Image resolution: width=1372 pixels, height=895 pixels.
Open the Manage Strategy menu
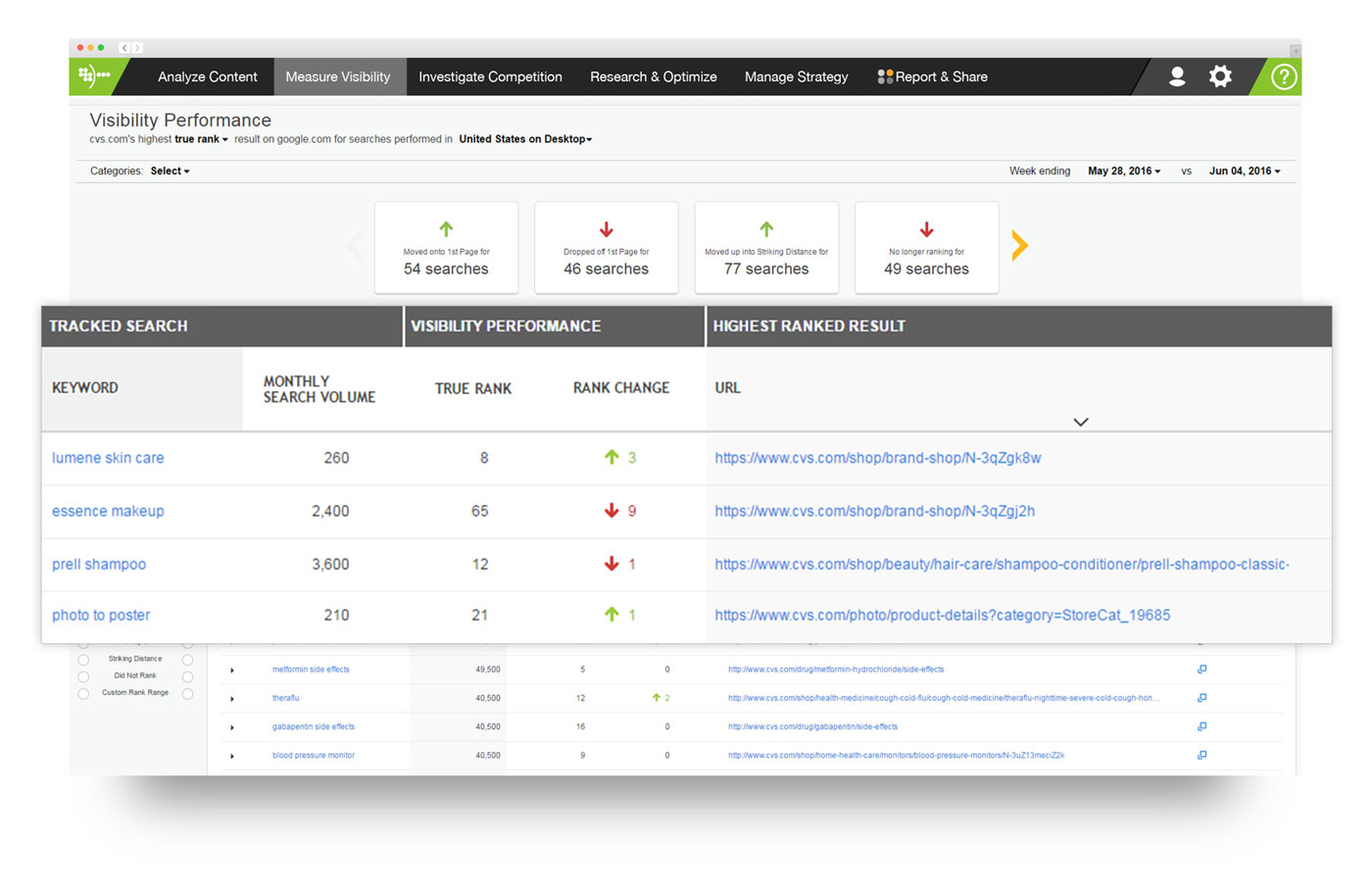tap(797, 76)
